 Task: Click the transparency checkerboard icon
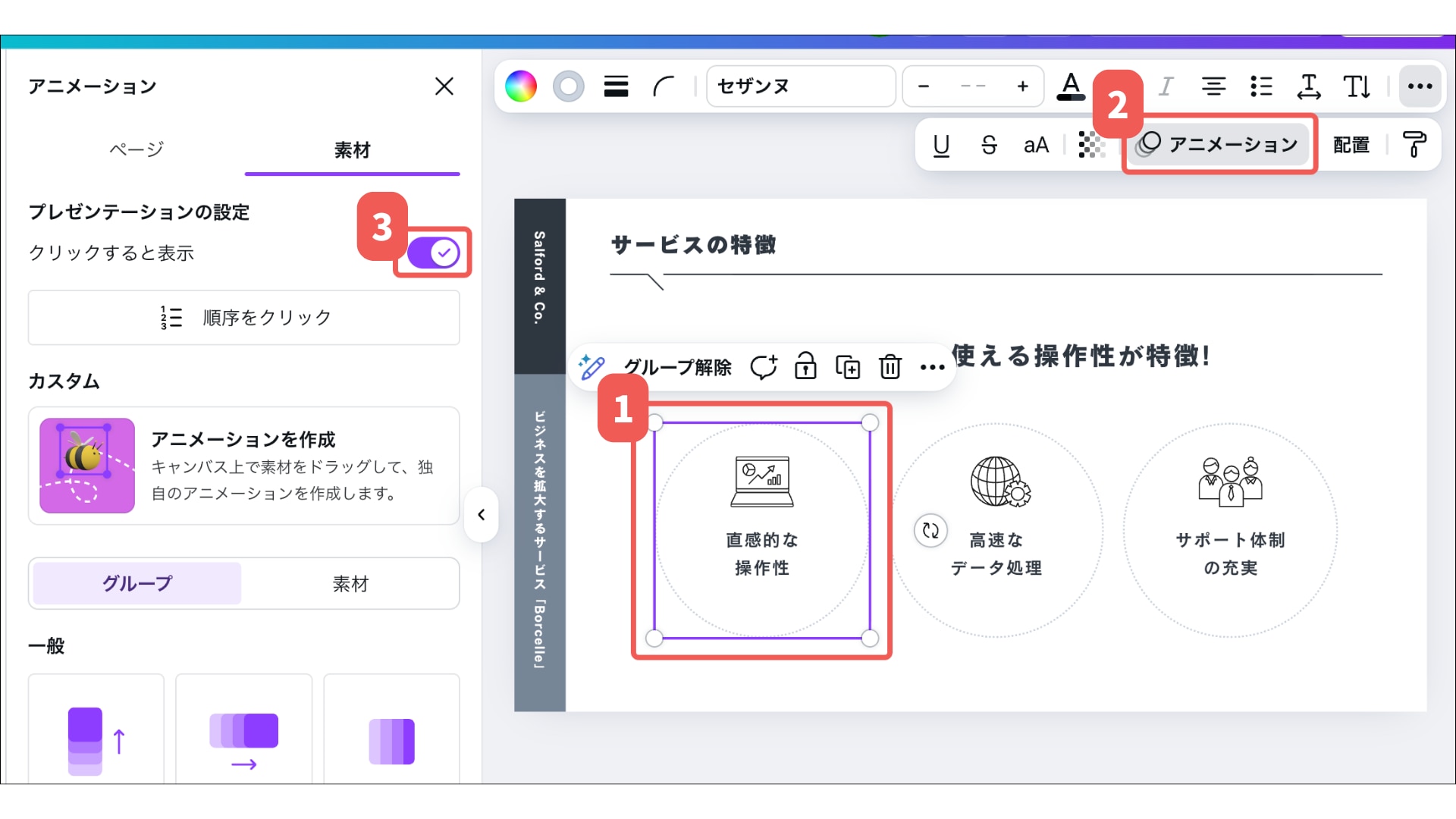1091,145
